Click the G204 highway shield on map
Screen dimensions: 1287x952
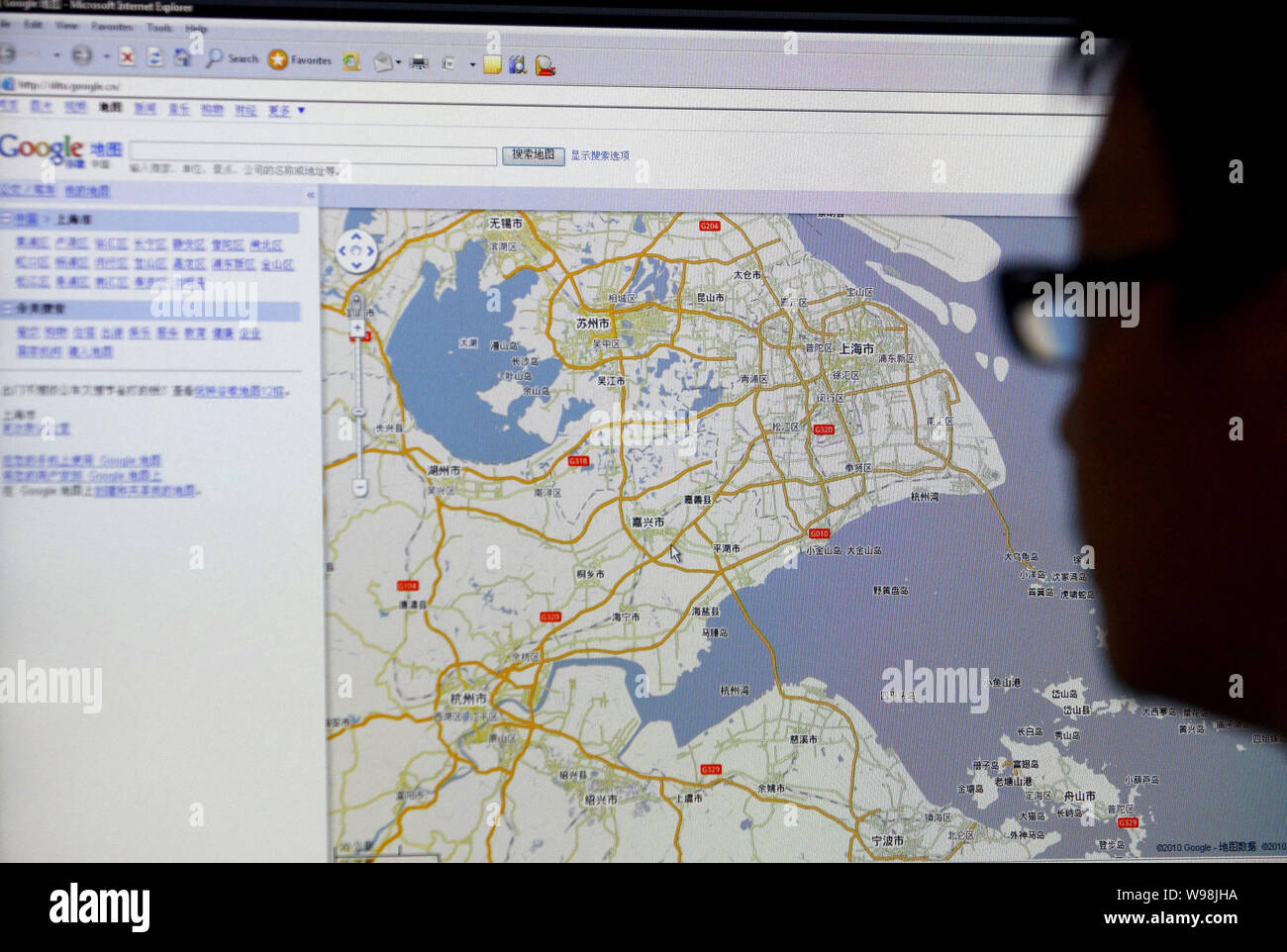point(710,226)
